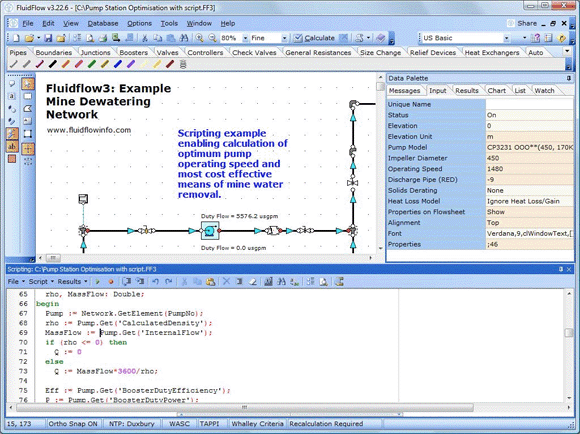The width and height of the screenshot is (580, 434).
Task: Click the Print icon in main toolbar
Action: tap(103, 38)
